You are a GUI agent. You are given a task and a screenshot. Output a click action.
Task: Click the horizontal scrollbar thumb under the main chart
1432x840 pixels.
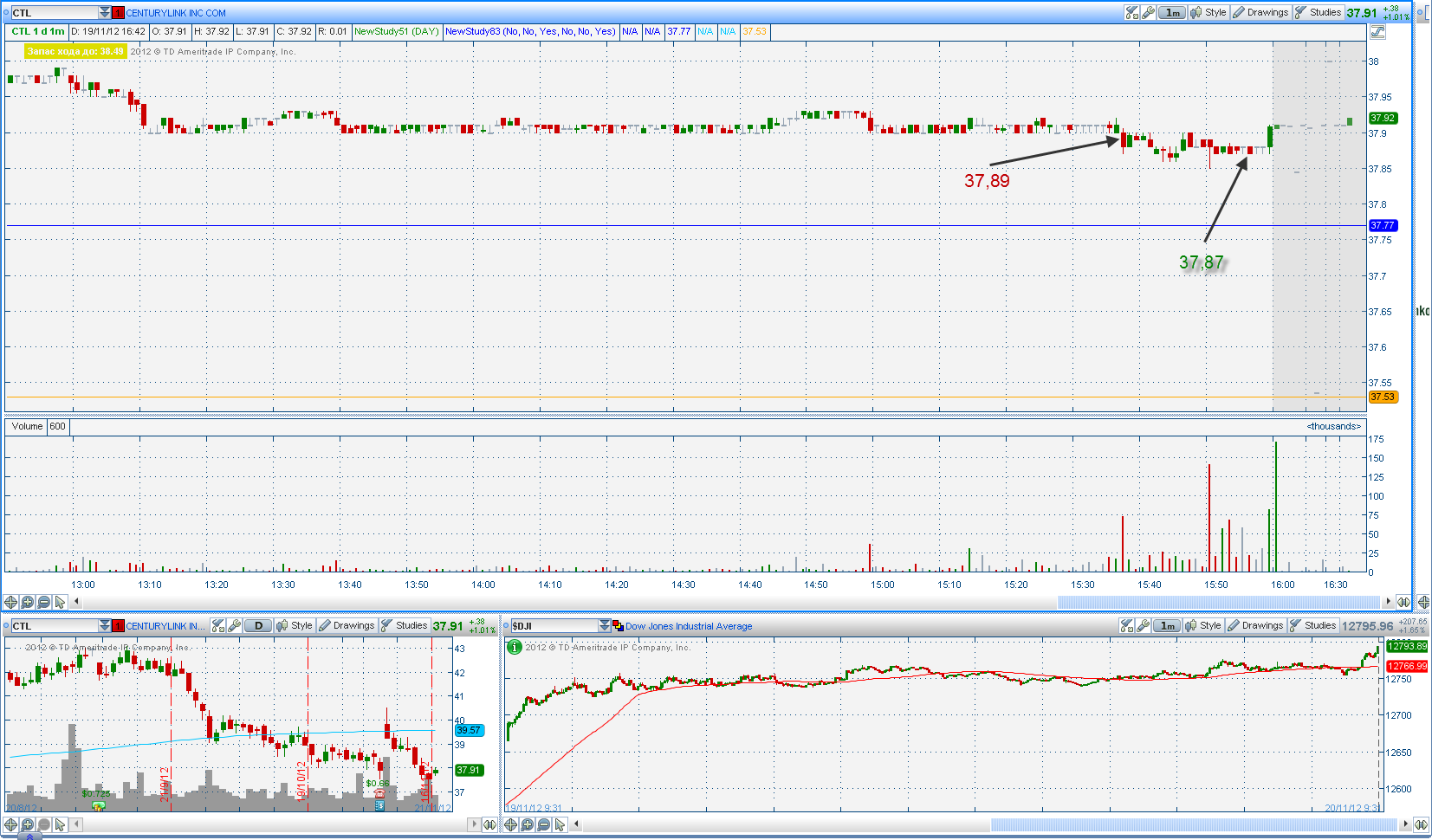[x=1218, y=601]
